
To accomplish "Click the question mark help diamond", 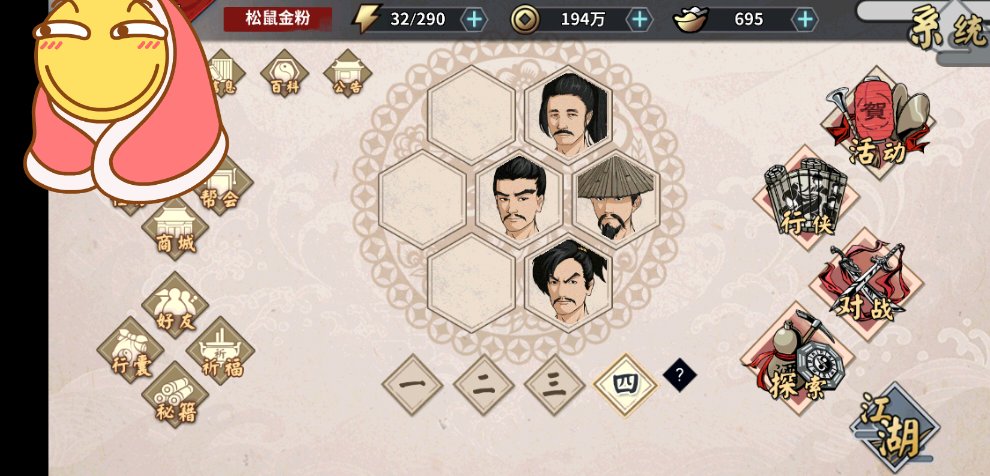I will pos(680,375).
